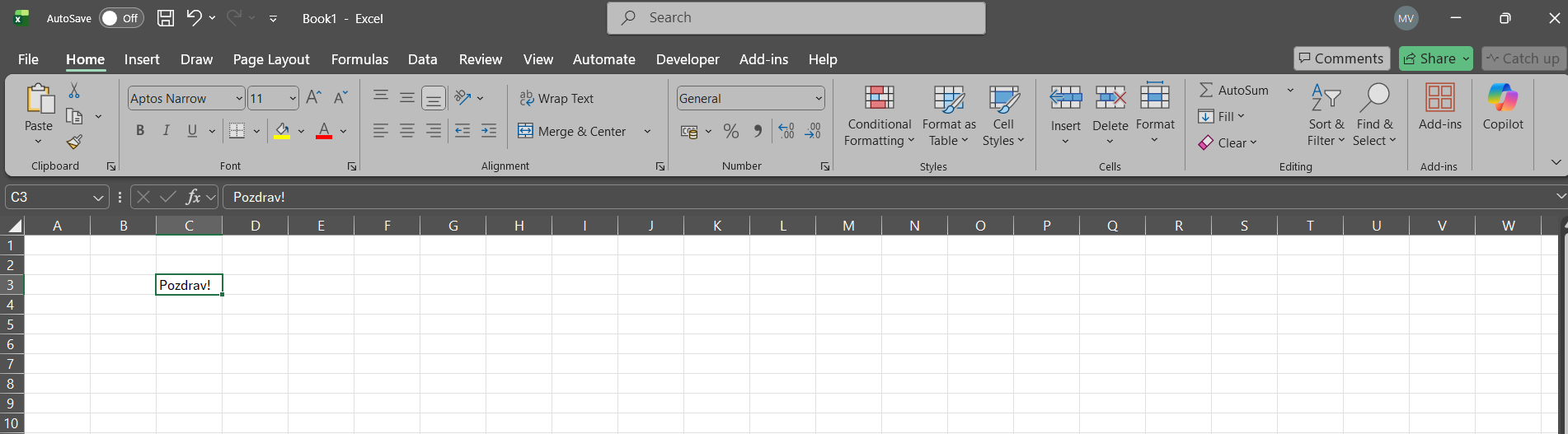Toggle AutoSave switch on
Viewport: 1568px width, 434px height.
pos(121,18)
